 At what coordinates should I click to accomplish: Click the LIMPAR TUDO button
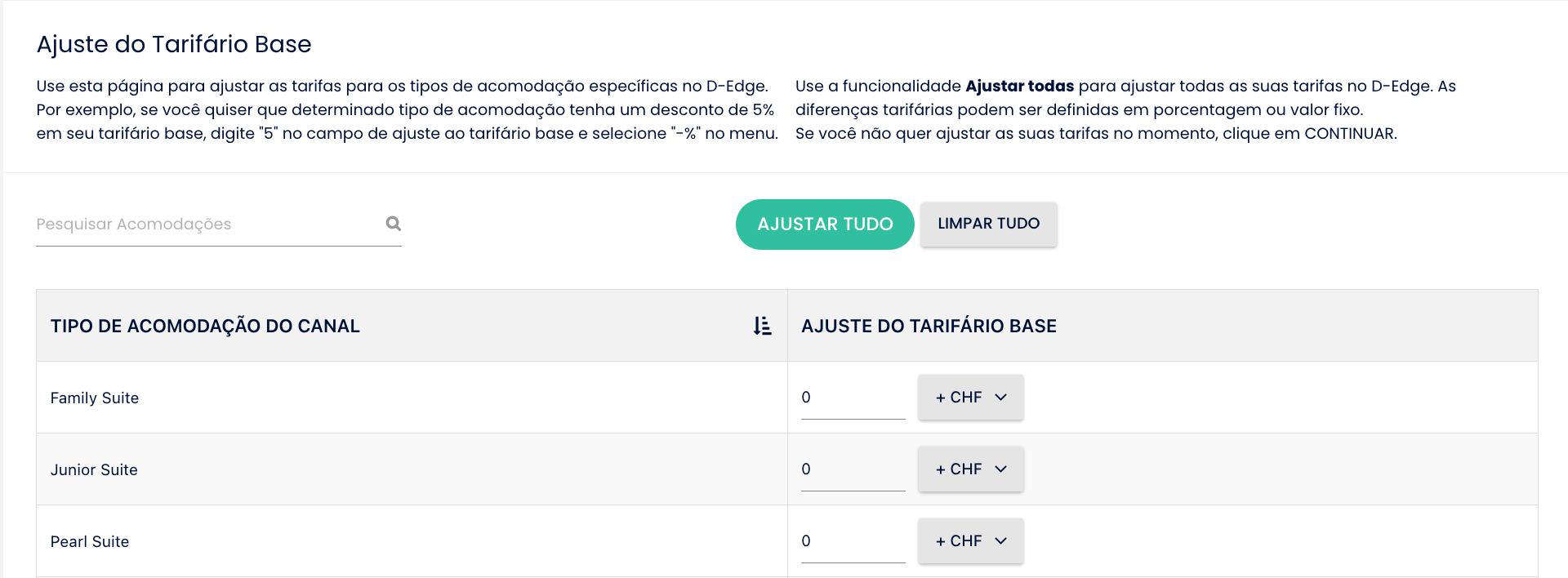click(x=988, y=224)
